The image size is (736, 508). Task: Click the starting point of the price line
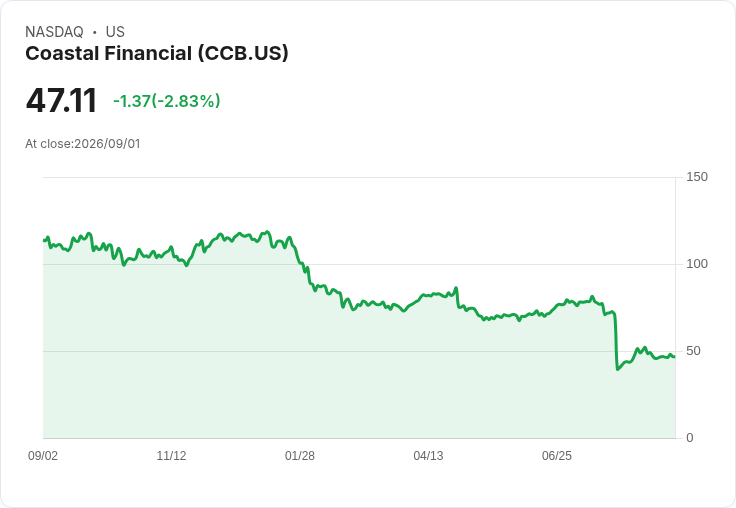pyautogui.click(x=44, y=240)
